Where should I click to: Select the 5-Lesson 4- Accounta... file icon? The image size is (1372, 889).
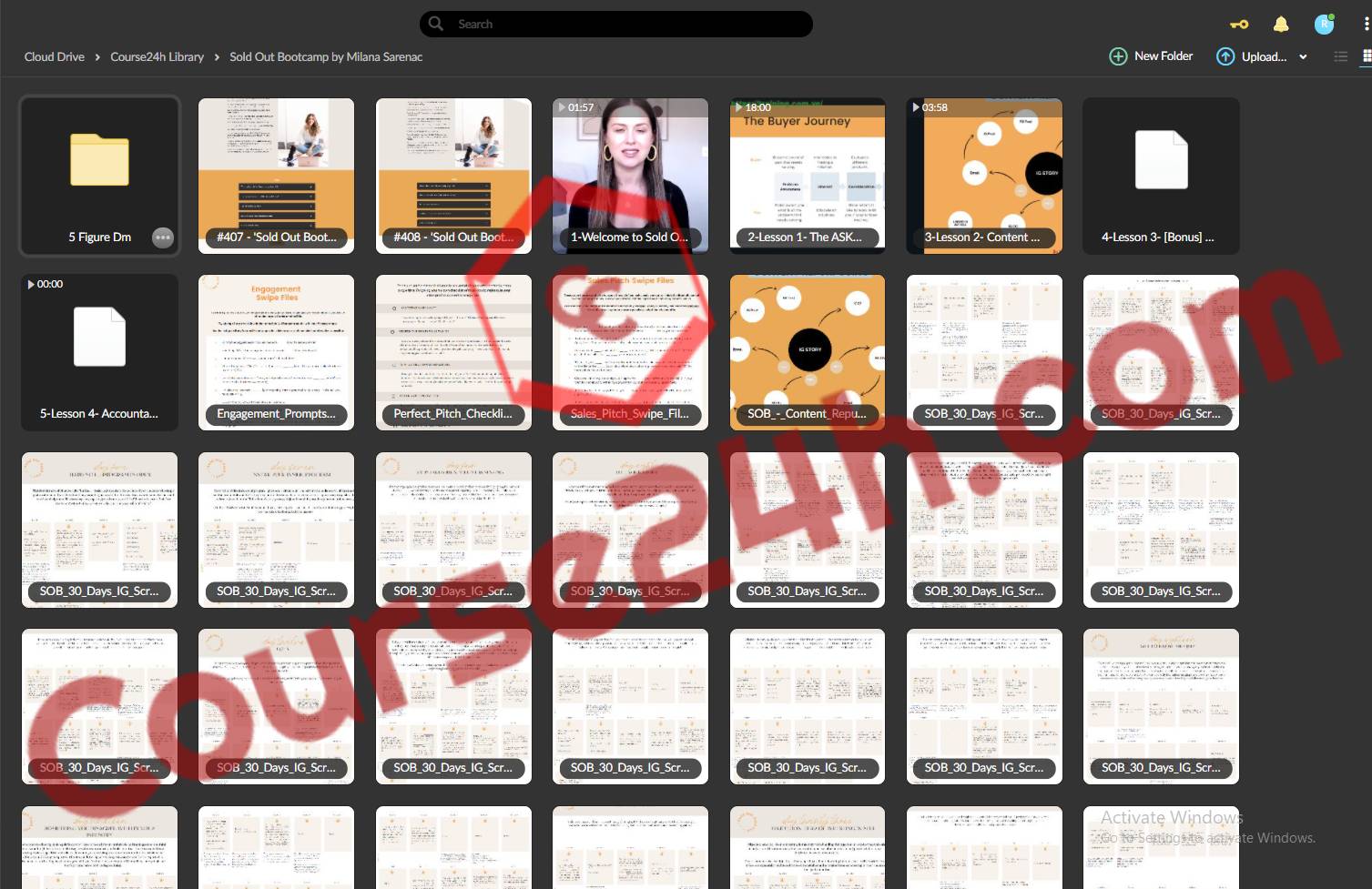99,337
